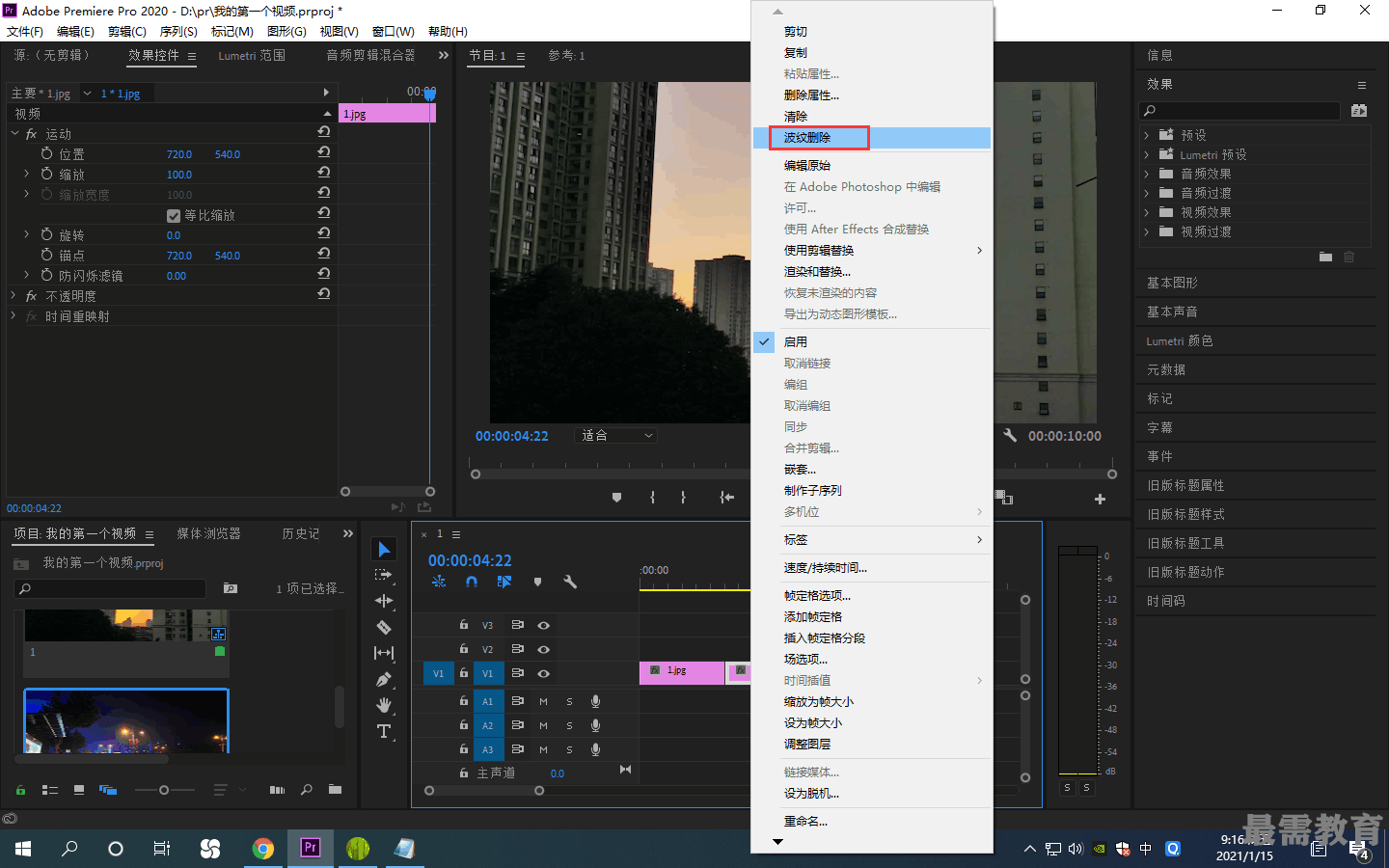
Task: Set position X value 720.0
Action: (179, 154)
